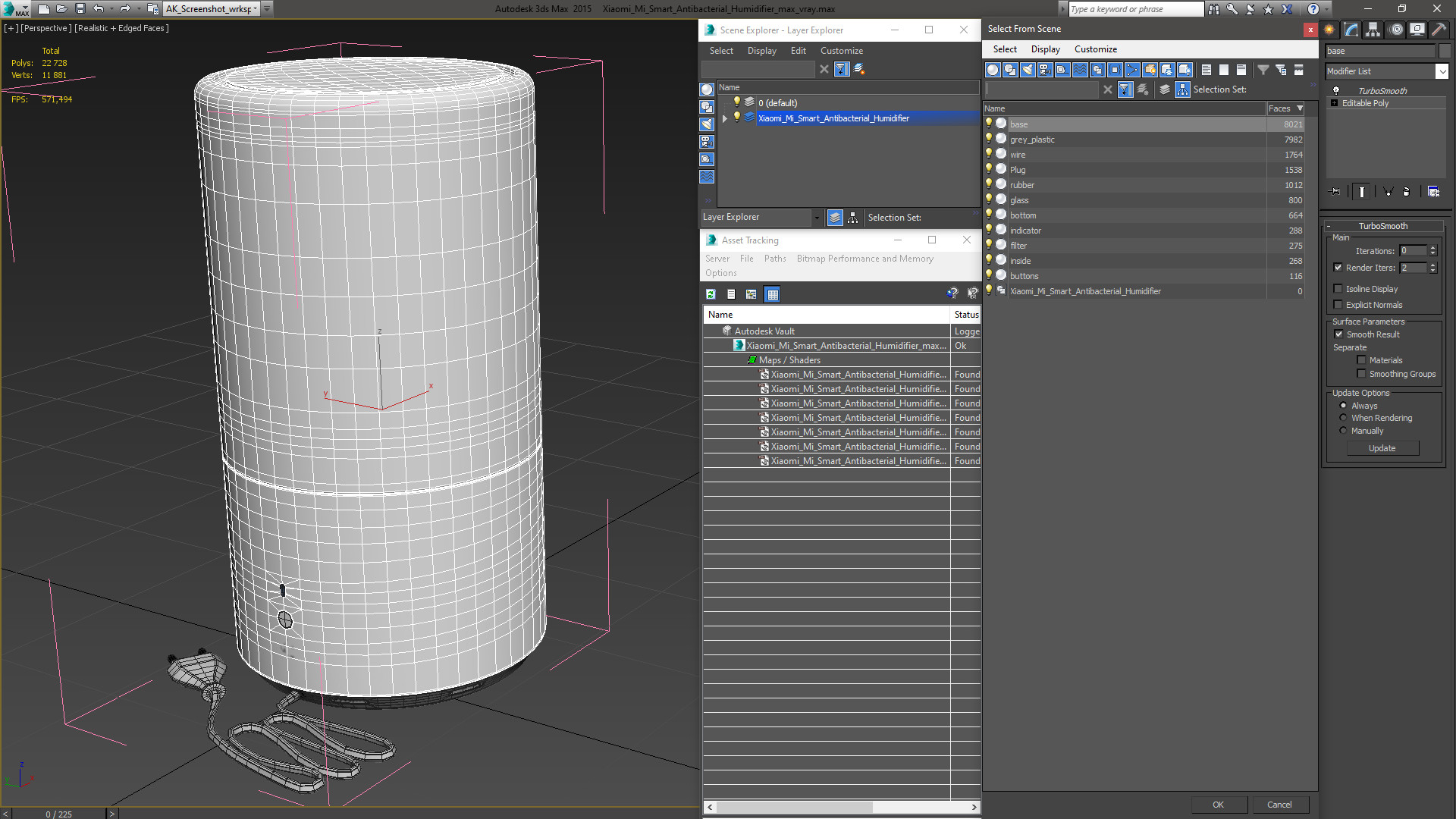1456x819 pixels.
Task: Toggle Display Shapes filter in Select From Scene
Action: click(1010, 70)
